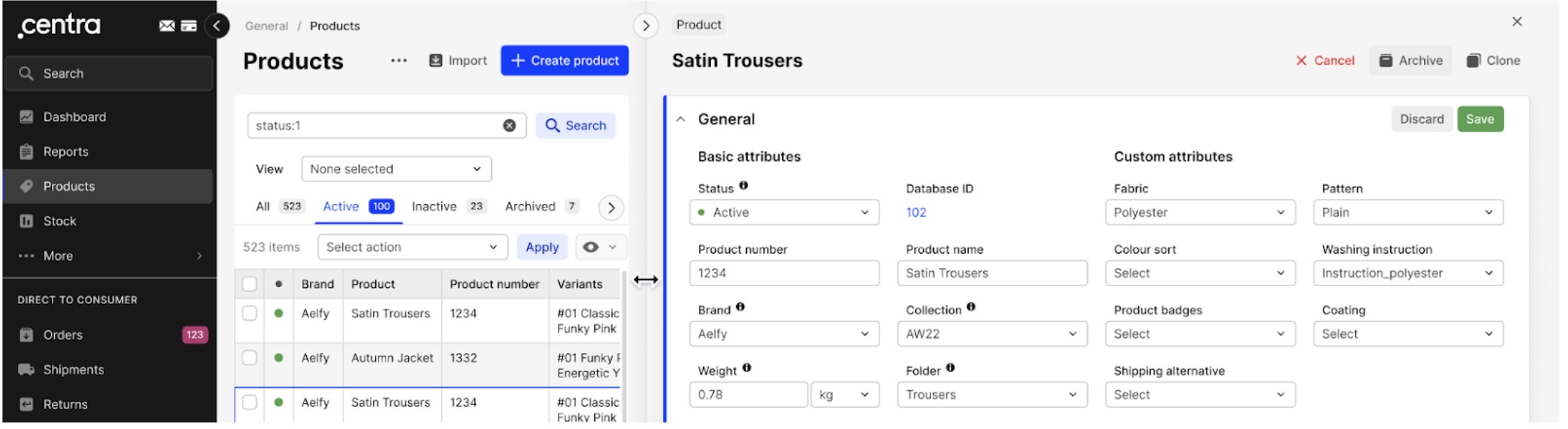This screenshot has height=429, width=1568.
Task: Click the Product name input field
Action: [992, 274]
